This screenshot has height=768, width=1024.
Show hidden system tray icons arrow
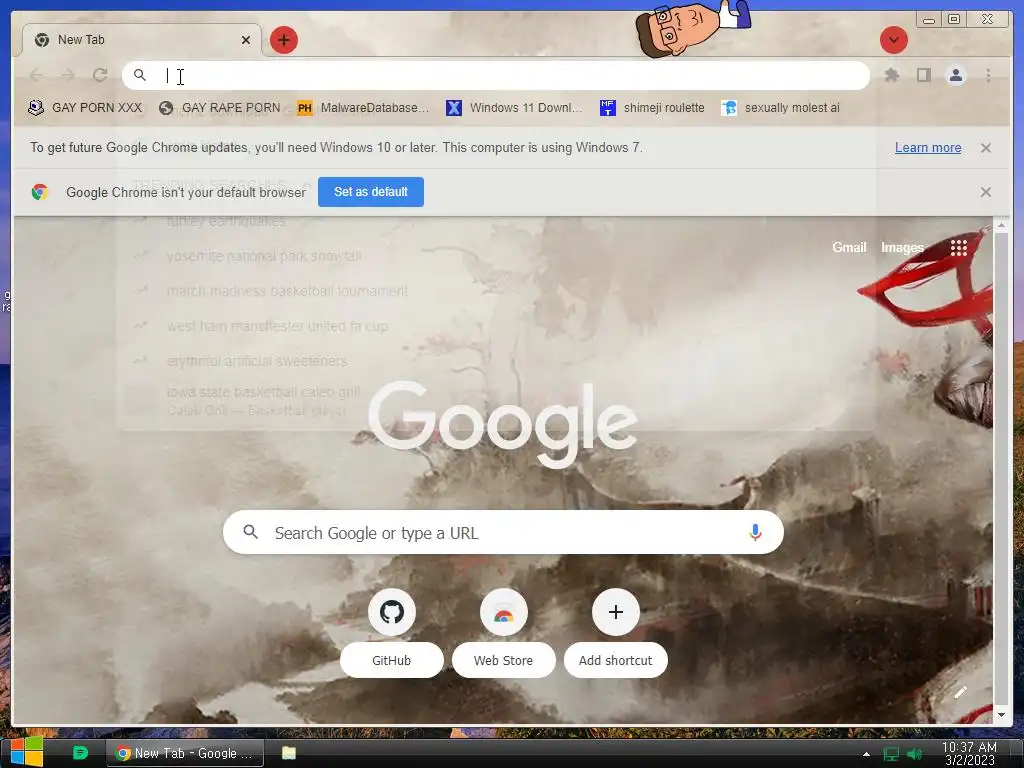866,754
